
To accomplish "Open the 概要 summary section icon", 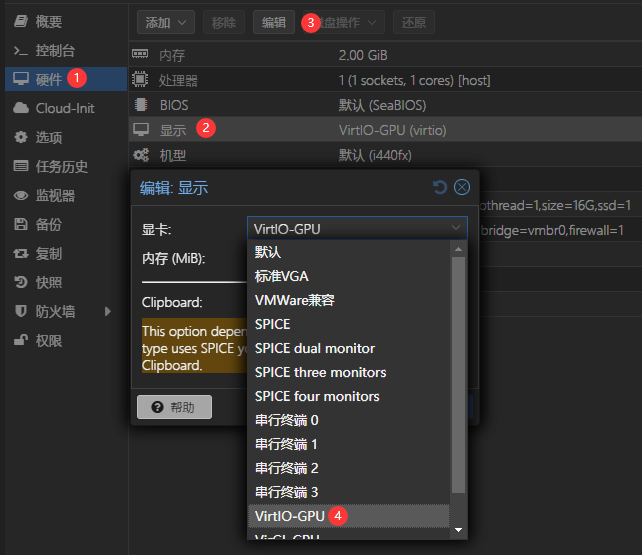I will click(20, 21).
